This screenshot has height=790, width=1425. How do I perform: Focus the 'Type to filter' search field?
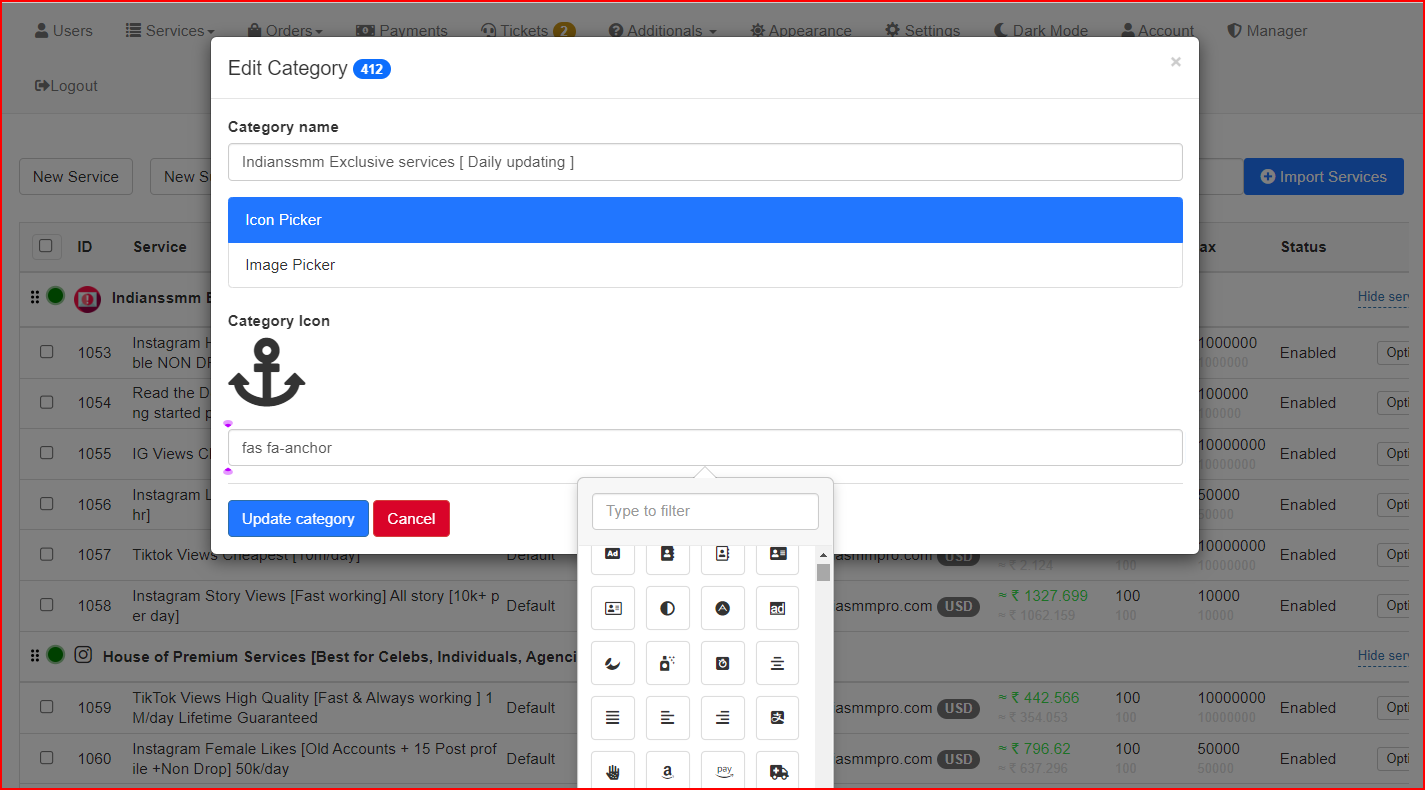pos(705,511)
